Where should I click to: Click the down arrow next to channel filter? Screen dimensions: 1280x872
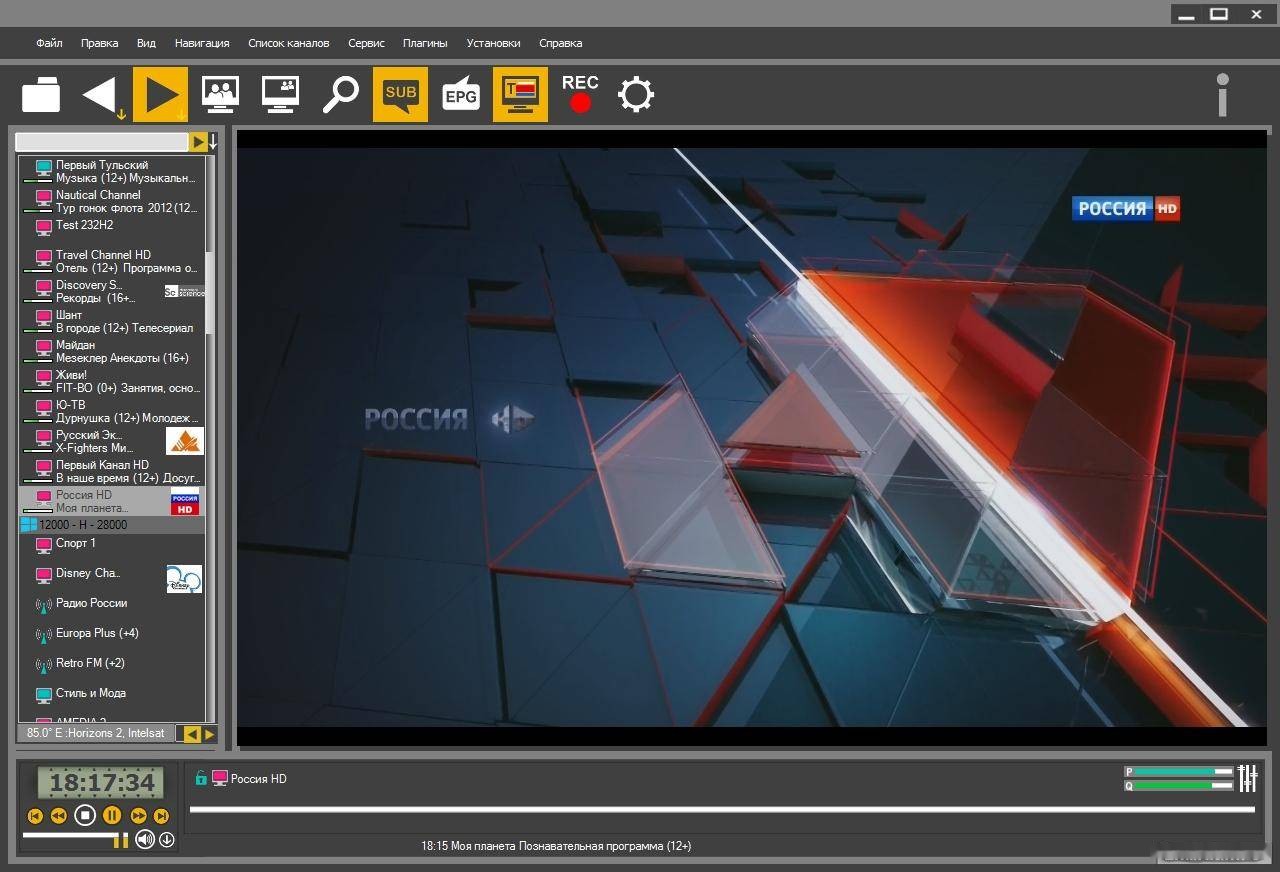point(213,142)
